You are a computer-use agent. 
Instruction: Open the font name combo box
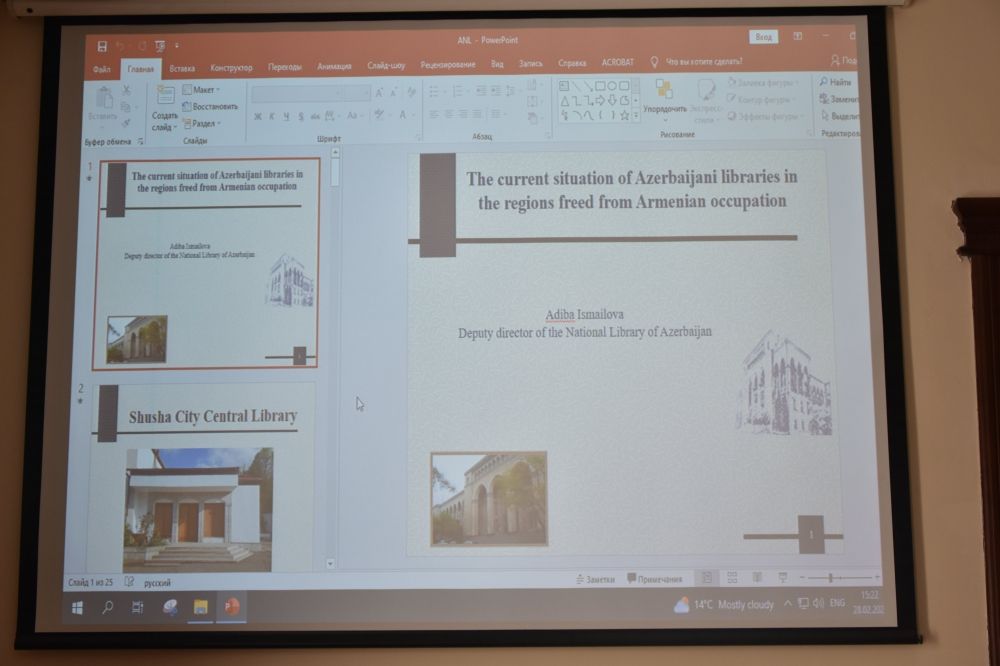[297, 94]
